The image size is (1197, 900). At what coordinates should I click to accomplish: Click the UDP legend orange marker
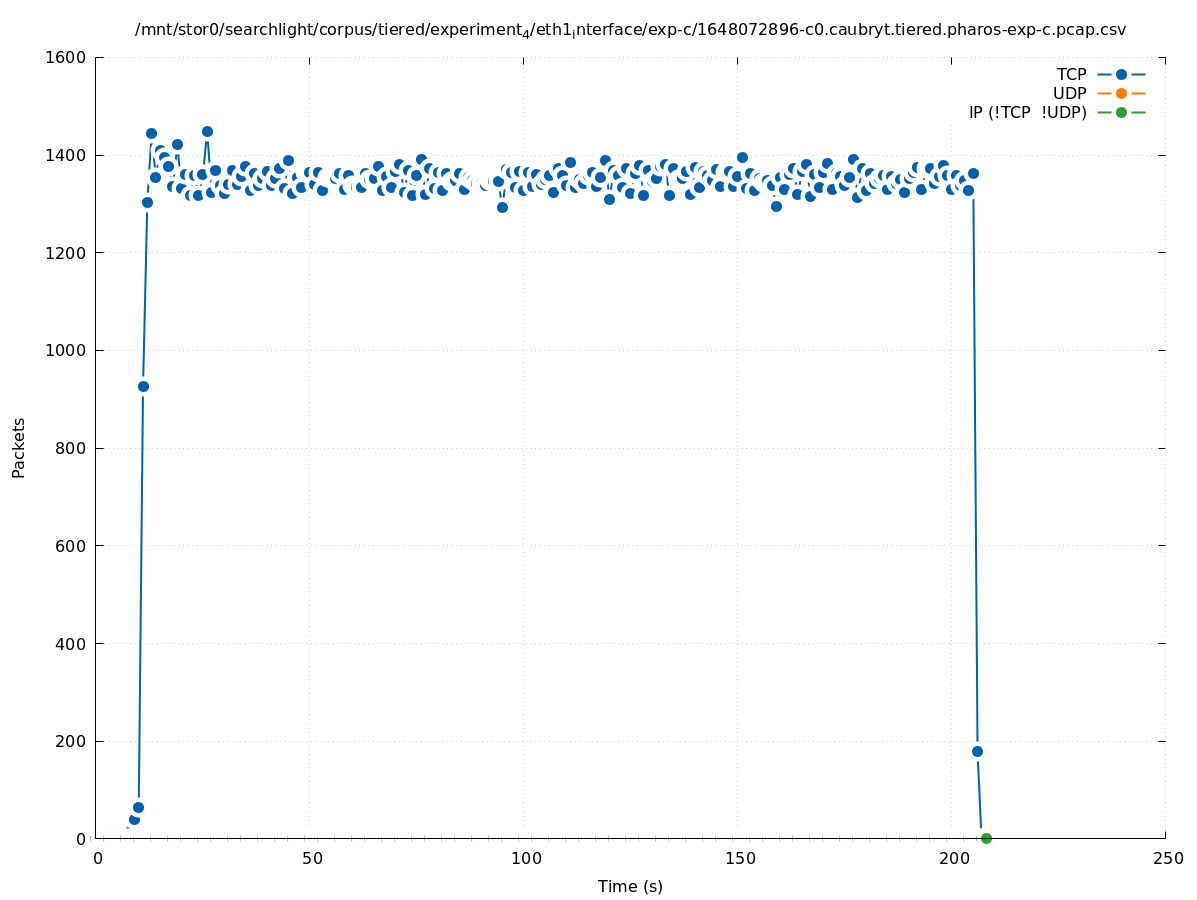pos(1121,94)
